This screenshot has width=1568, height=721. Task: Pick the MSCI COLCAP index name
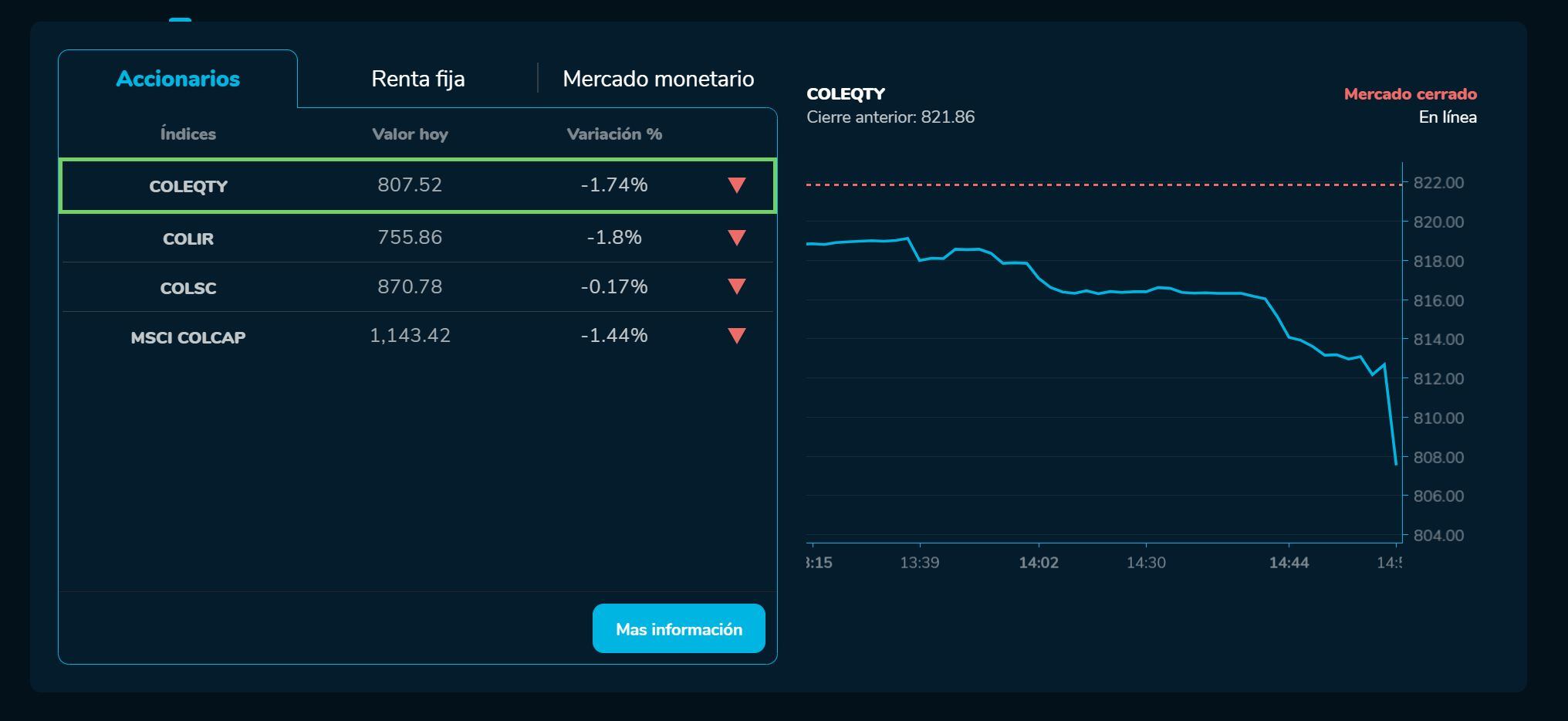pos(188,337)
